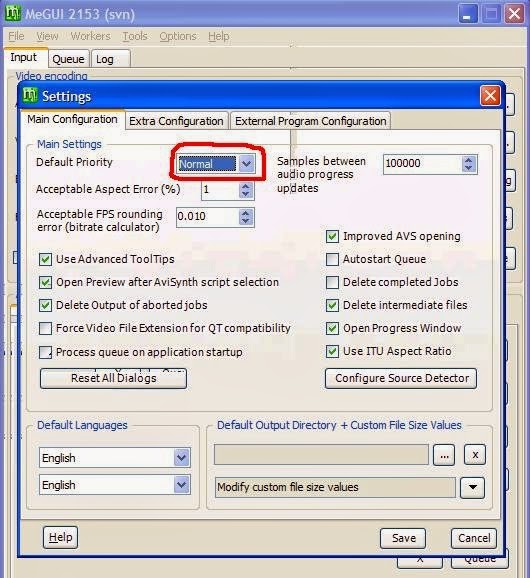This screenshot has height=578, width=530.
Task: Switch to the Log tab
Action: pyautogui.click(x=111, y=59)
